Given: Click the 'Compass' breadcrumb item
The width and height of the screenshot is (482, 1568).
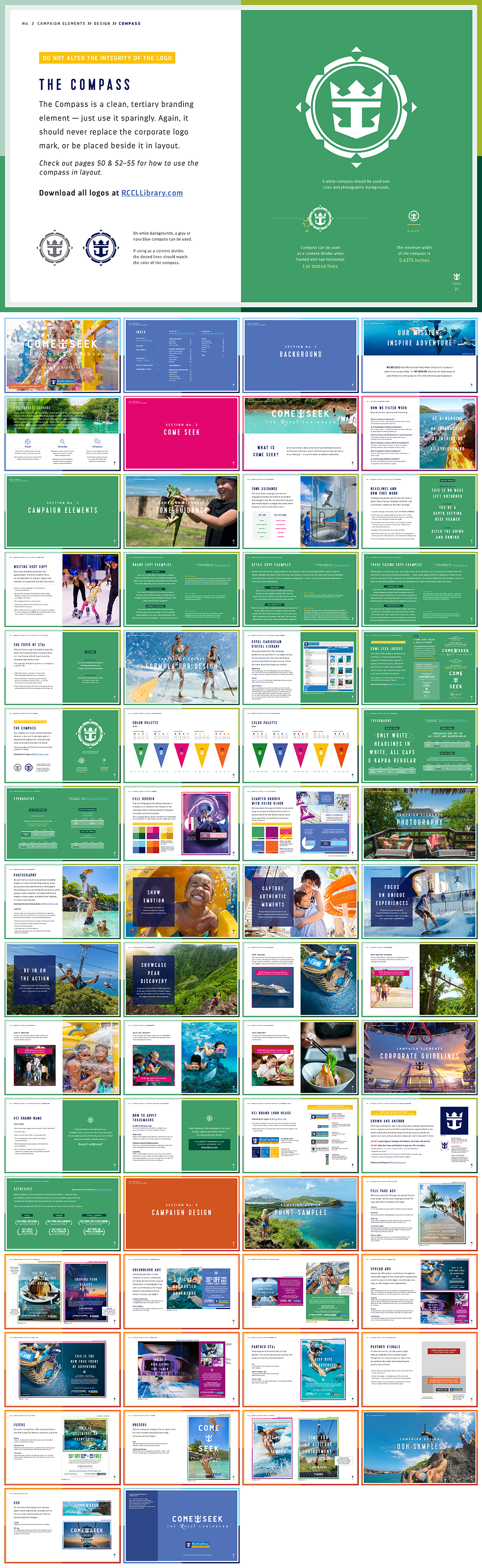Looking at the screenshot, I should pyautogui.click(x=129, y=24).
